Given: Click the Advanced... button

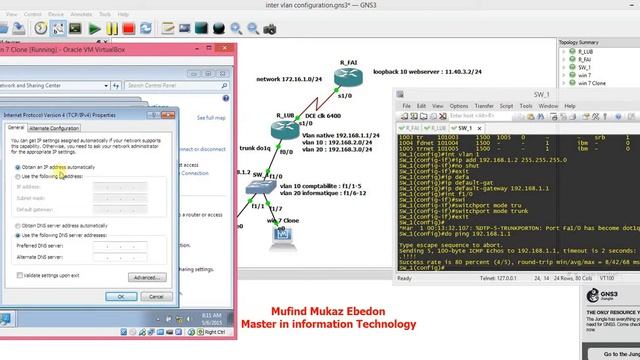Looking at the screenshot, I should pos(147,278).
